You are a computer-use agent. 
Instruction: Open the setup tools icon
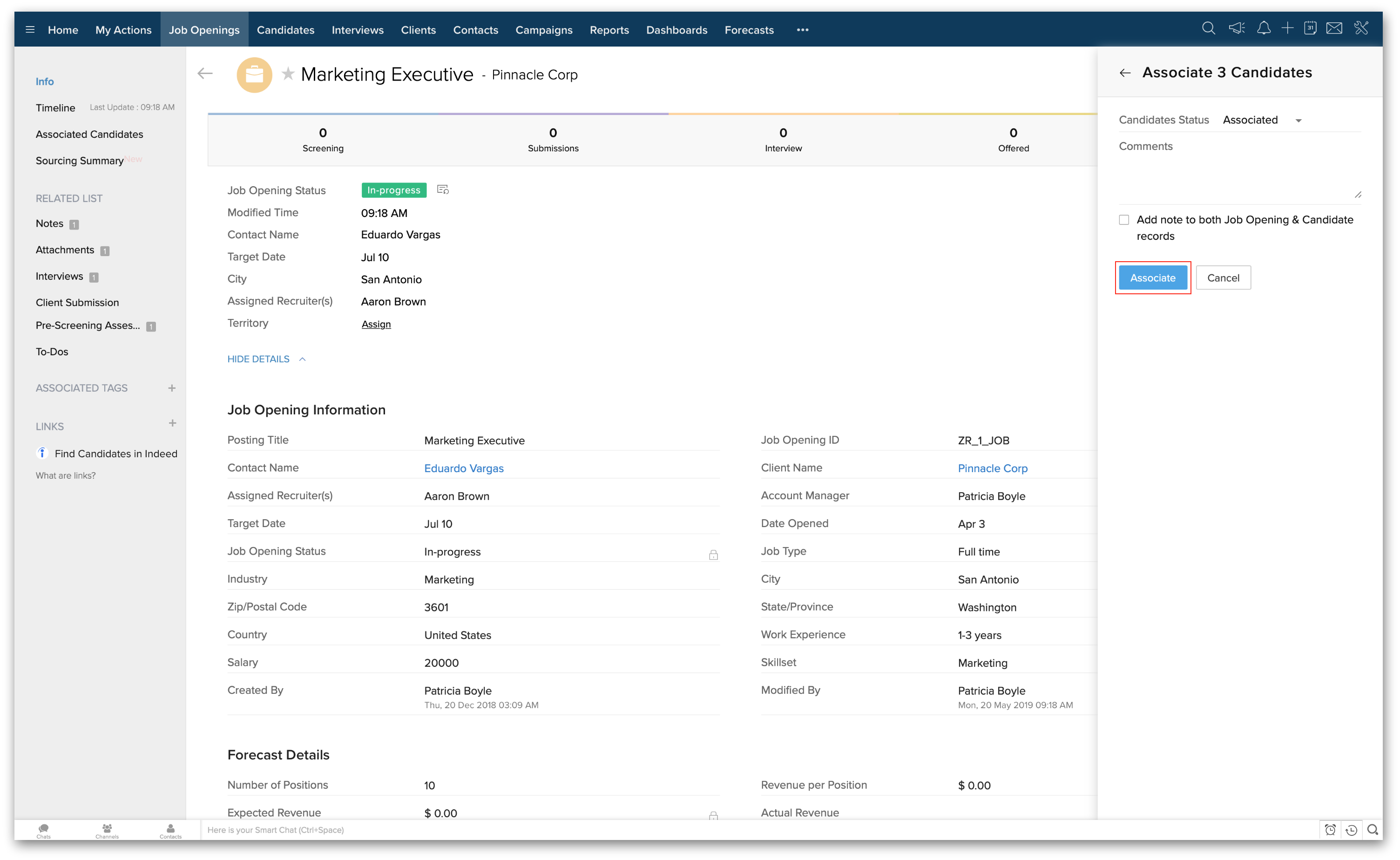pyautogui.click(x=1361, y=29)
